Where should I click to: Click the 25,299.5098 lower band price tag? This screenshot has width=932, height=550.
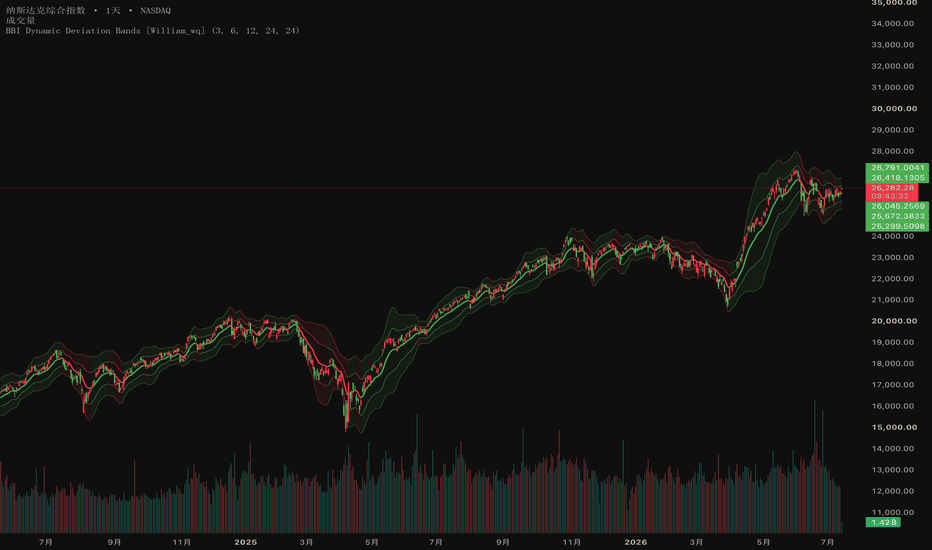click(898, 227)
